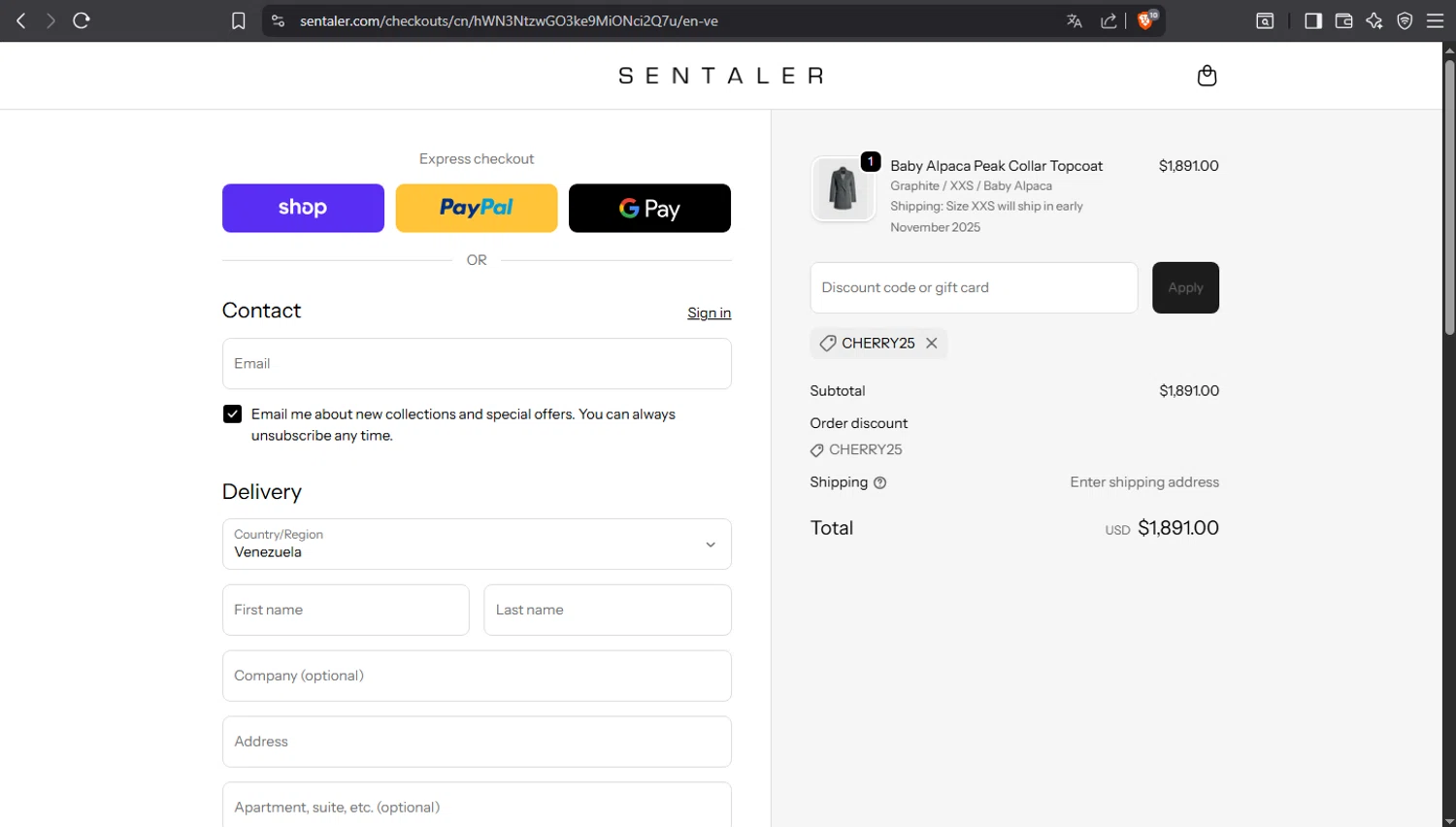Click the tag icon on the CHERRY25 chip
The height and width of the screenshot is (827, 1456).
[x=827, y=343]
